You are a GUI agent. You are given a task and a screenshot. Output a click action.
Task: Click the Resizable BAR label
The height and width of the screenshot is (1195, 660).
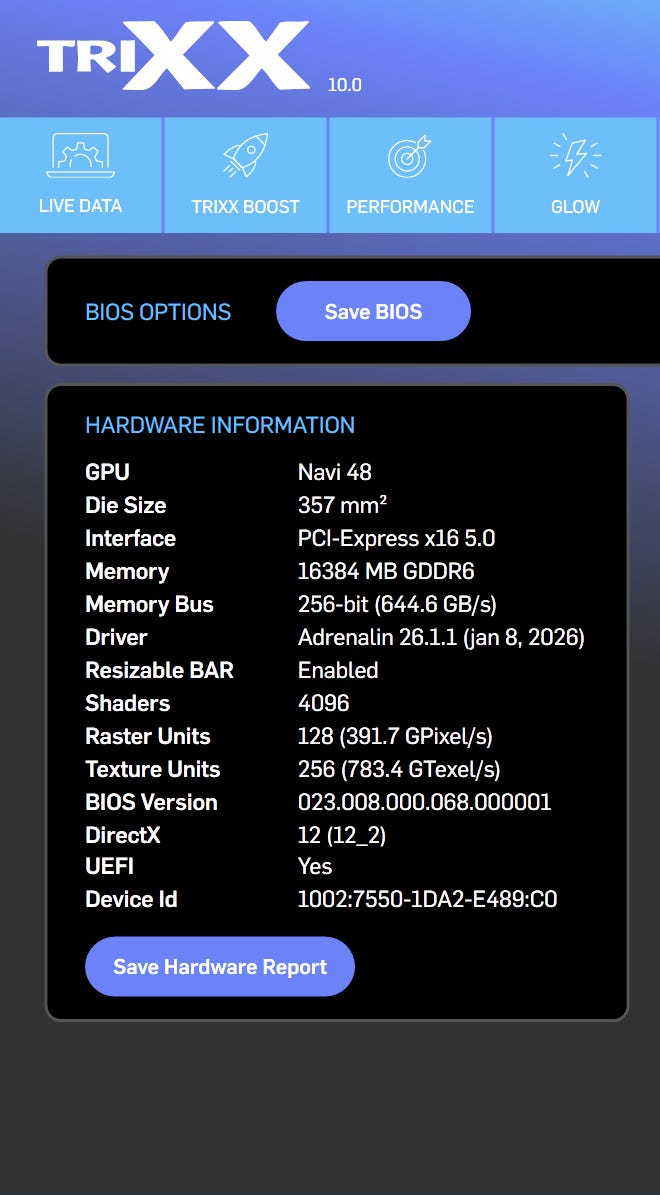tap(159, 670)
